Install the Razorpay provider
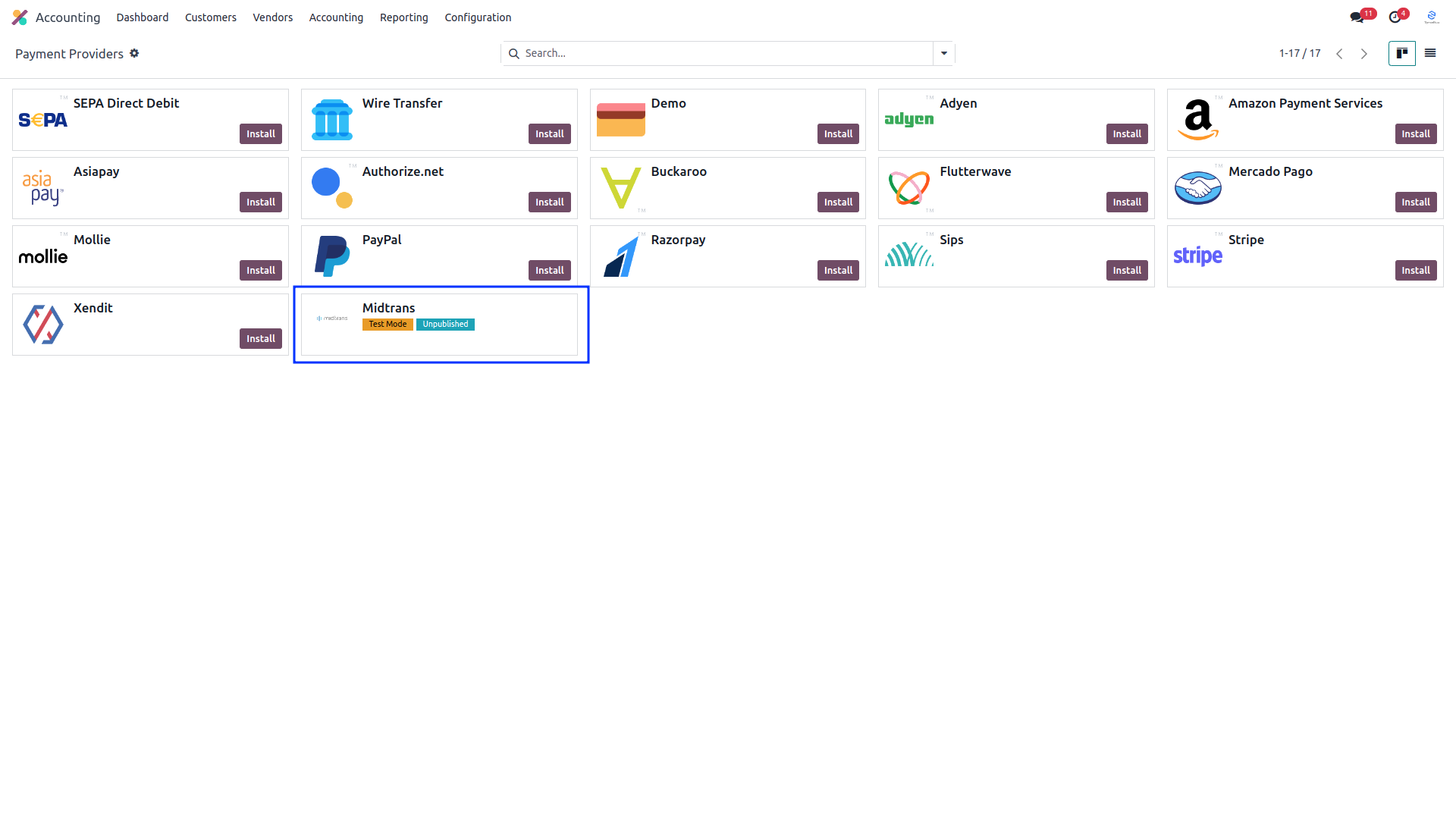 click(838, 270)
